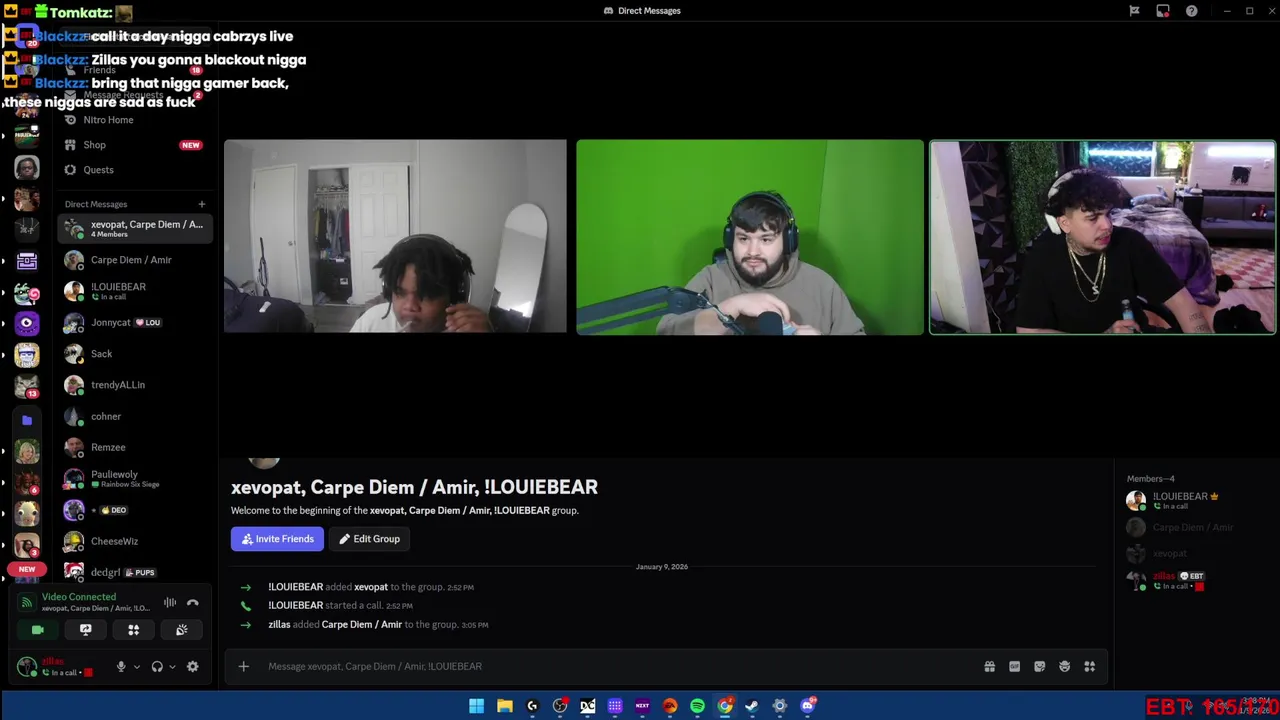Open User Settings gear icon
Screen dimensions: 1280x720
tap(193, 667)
